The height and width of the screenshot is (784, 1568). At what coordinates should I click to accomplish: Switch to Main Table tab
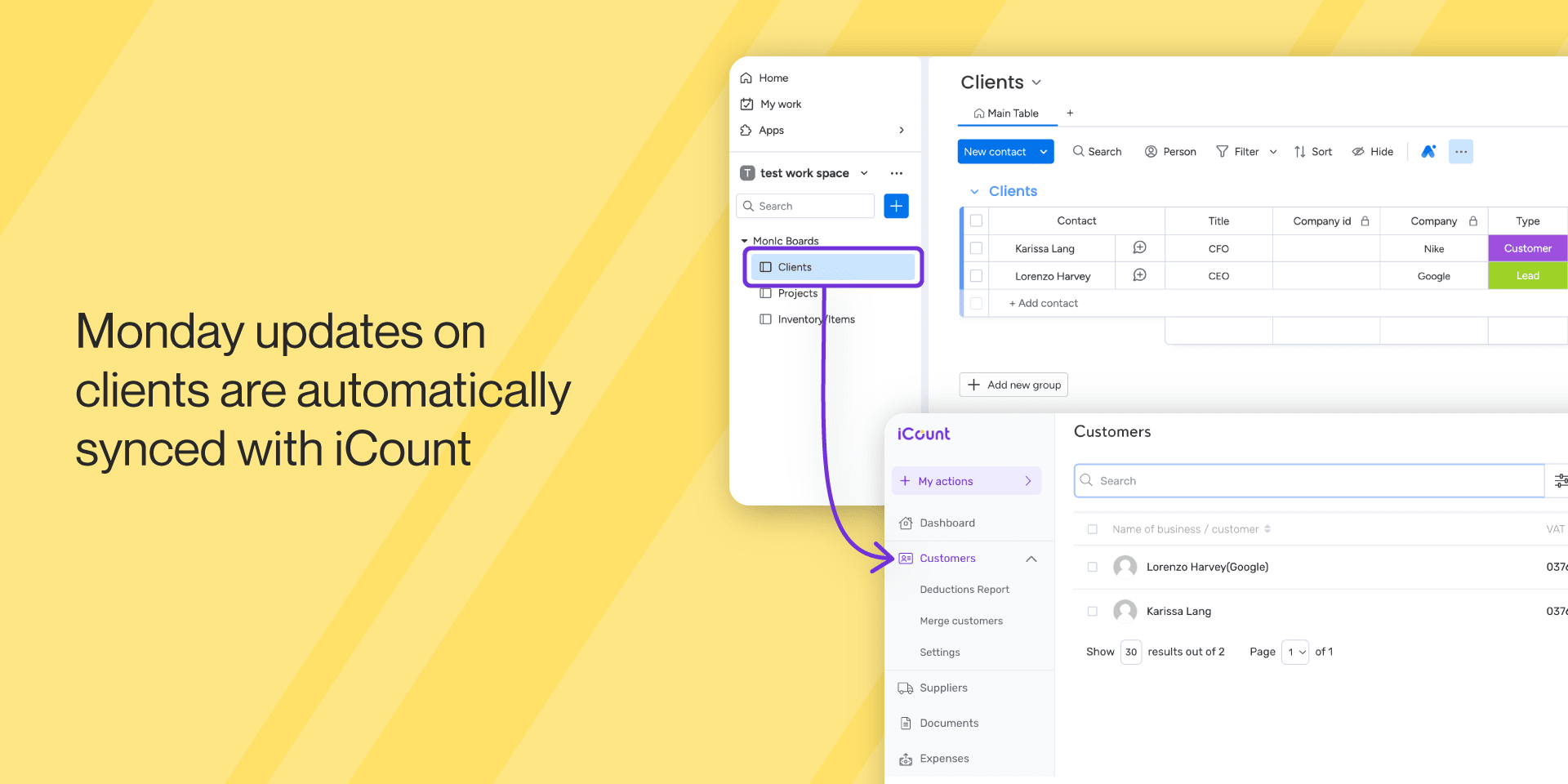(1007, 114)
